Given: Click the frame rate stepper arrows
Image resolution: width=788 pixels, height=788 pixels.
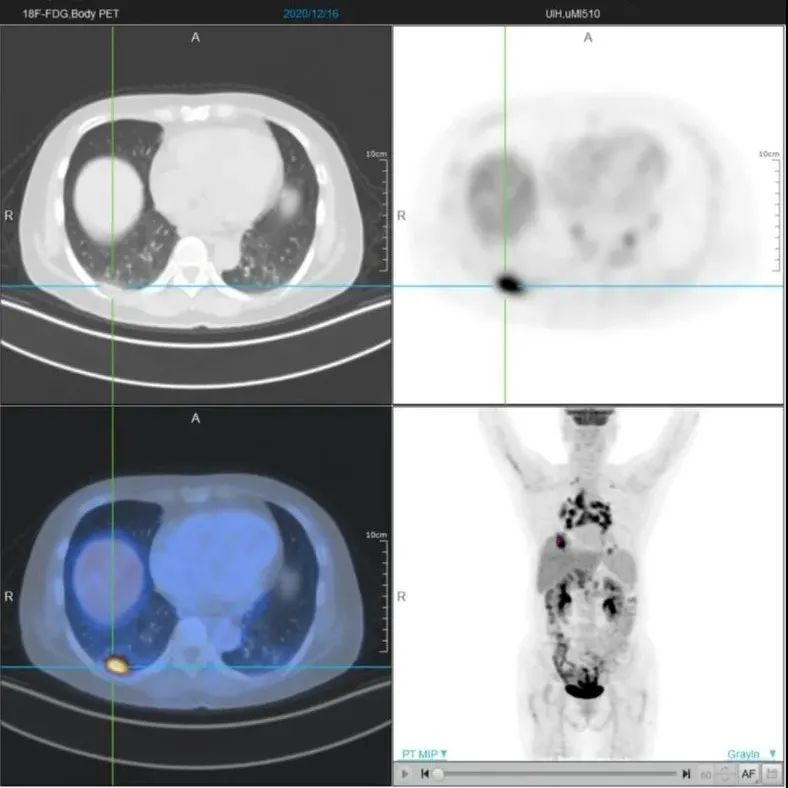Looking at the screenshot, I should 725,774.
